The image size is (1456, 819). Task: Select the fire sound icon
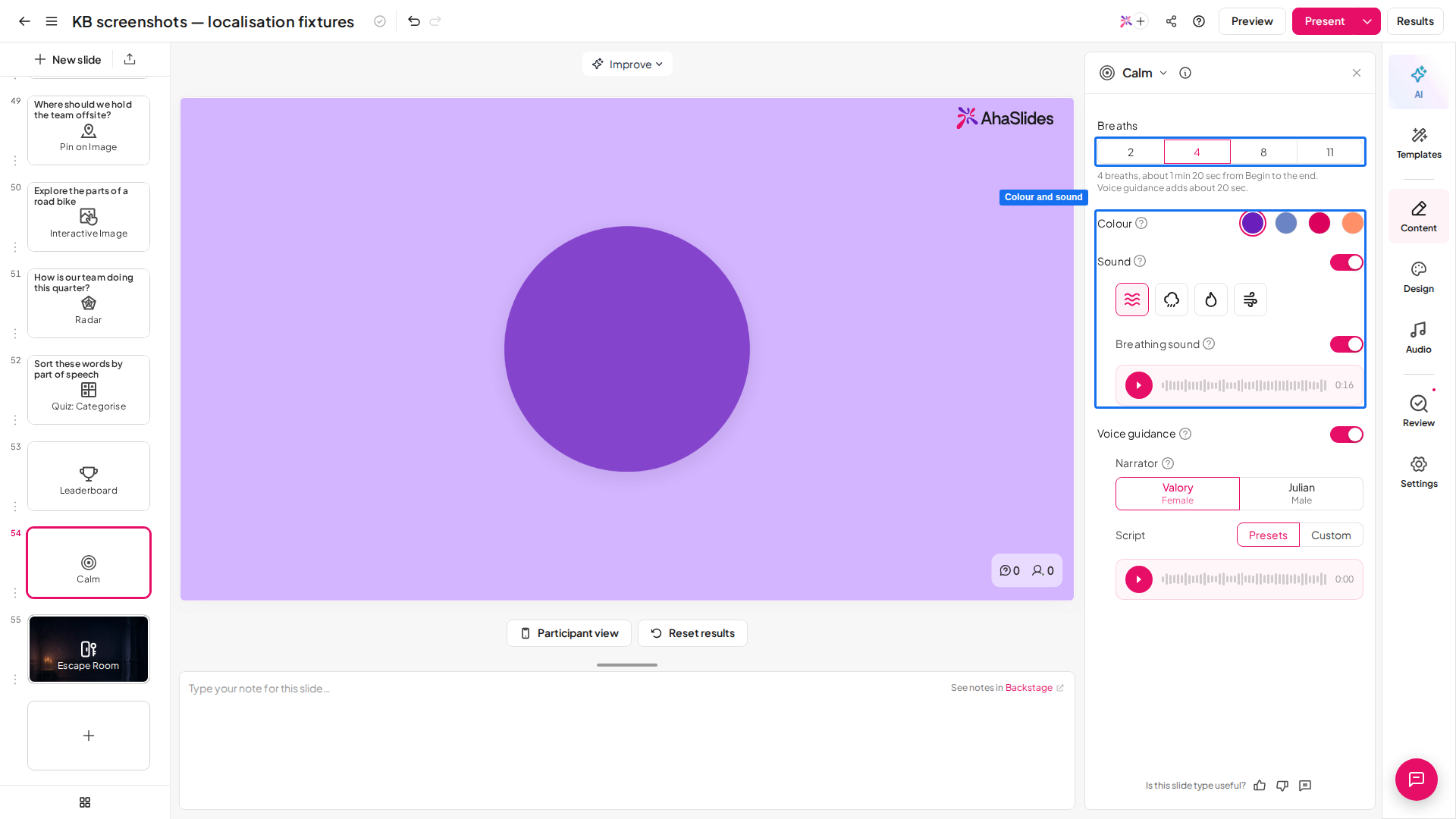tap(1211, 300)
